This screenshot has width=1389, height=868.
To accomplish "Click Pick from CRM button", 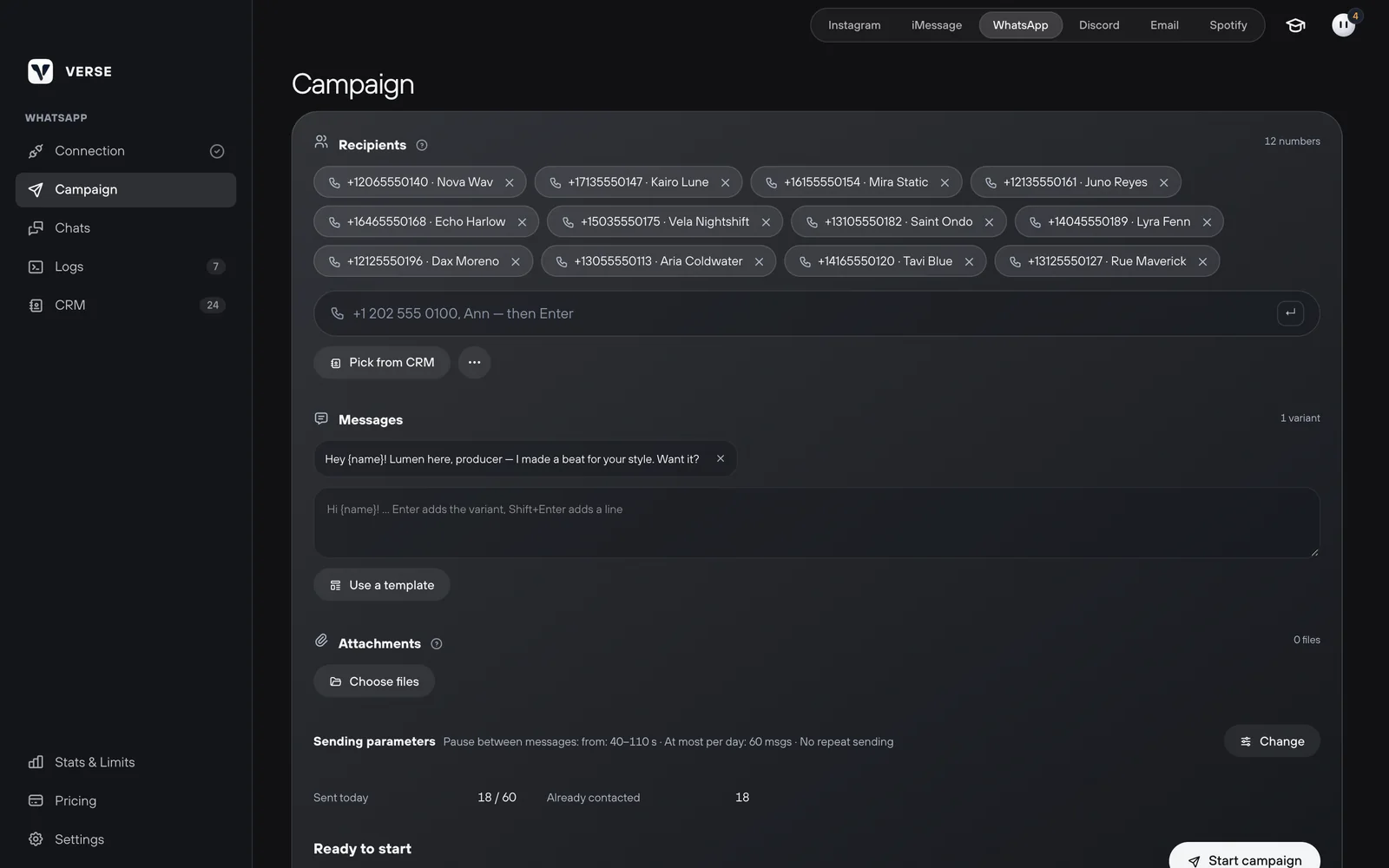I will [x=381, y=362].
